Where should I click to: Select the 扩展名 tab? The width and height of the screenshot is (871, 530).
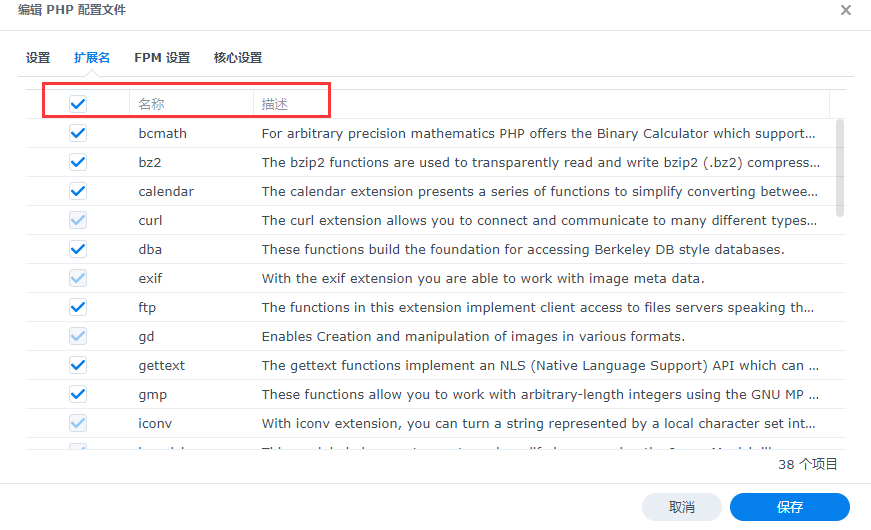pos(92,58)
